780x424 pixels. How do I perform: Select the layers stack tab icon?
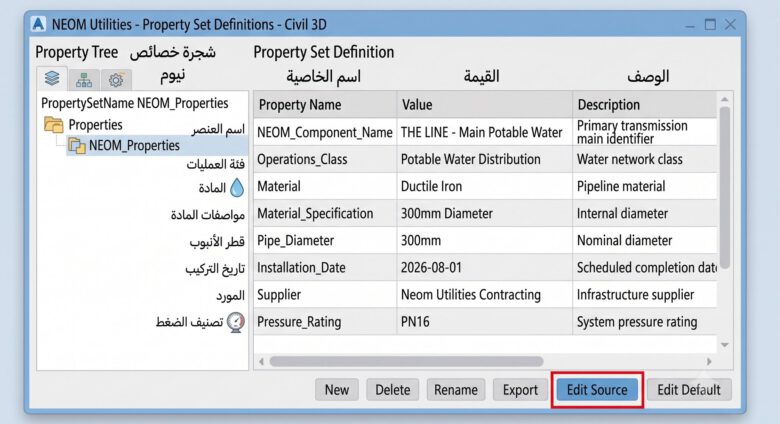[52, 78]
